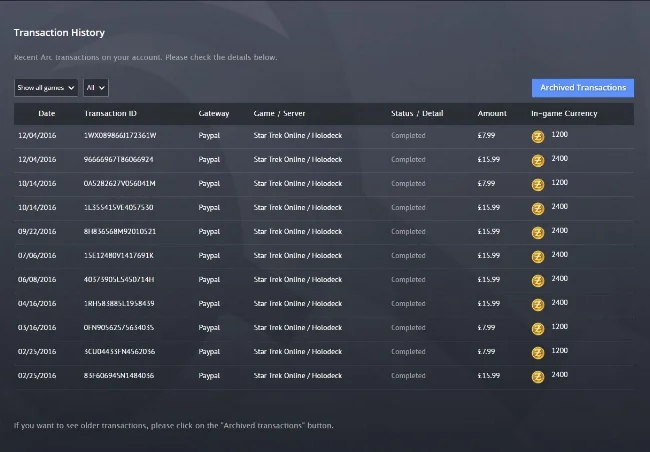Screen dimensions: 650x452
Task: Click the Date column header
Action: (46, 114)
